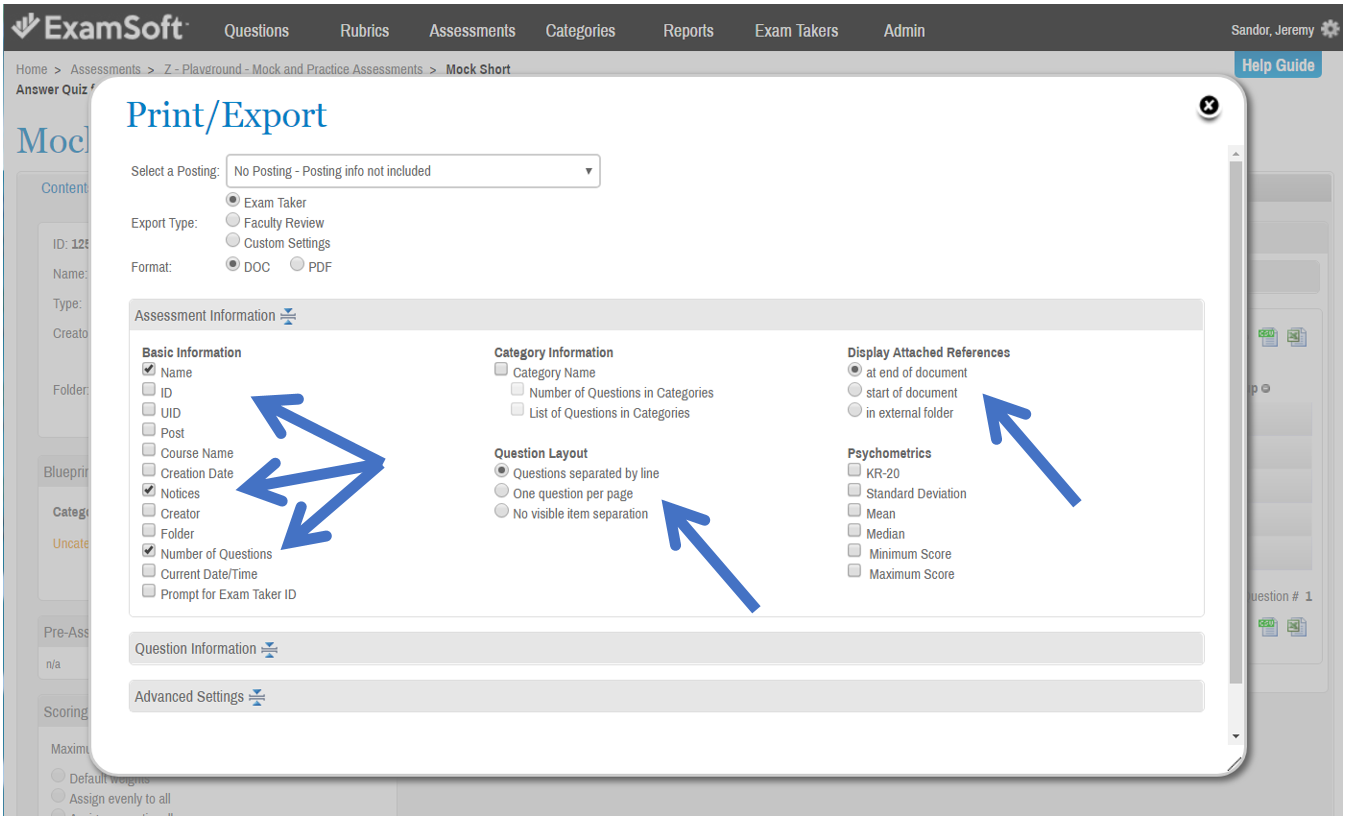The height and width of the screenshot is (822, 1346).
Task: Click the settings gear icon beside username
Action: [x=1330, y=29]
